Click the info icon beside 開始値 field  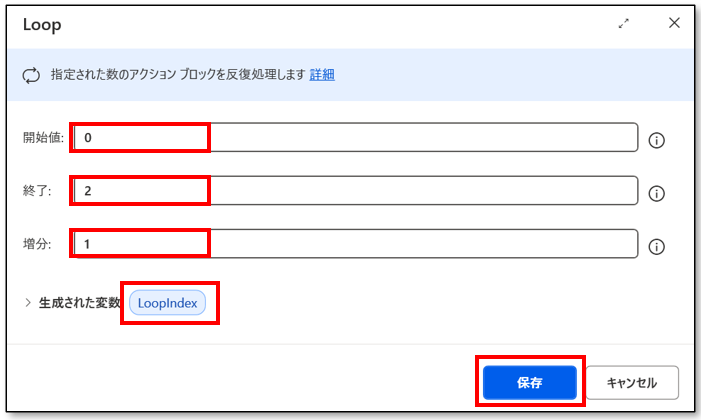(657, 140)
